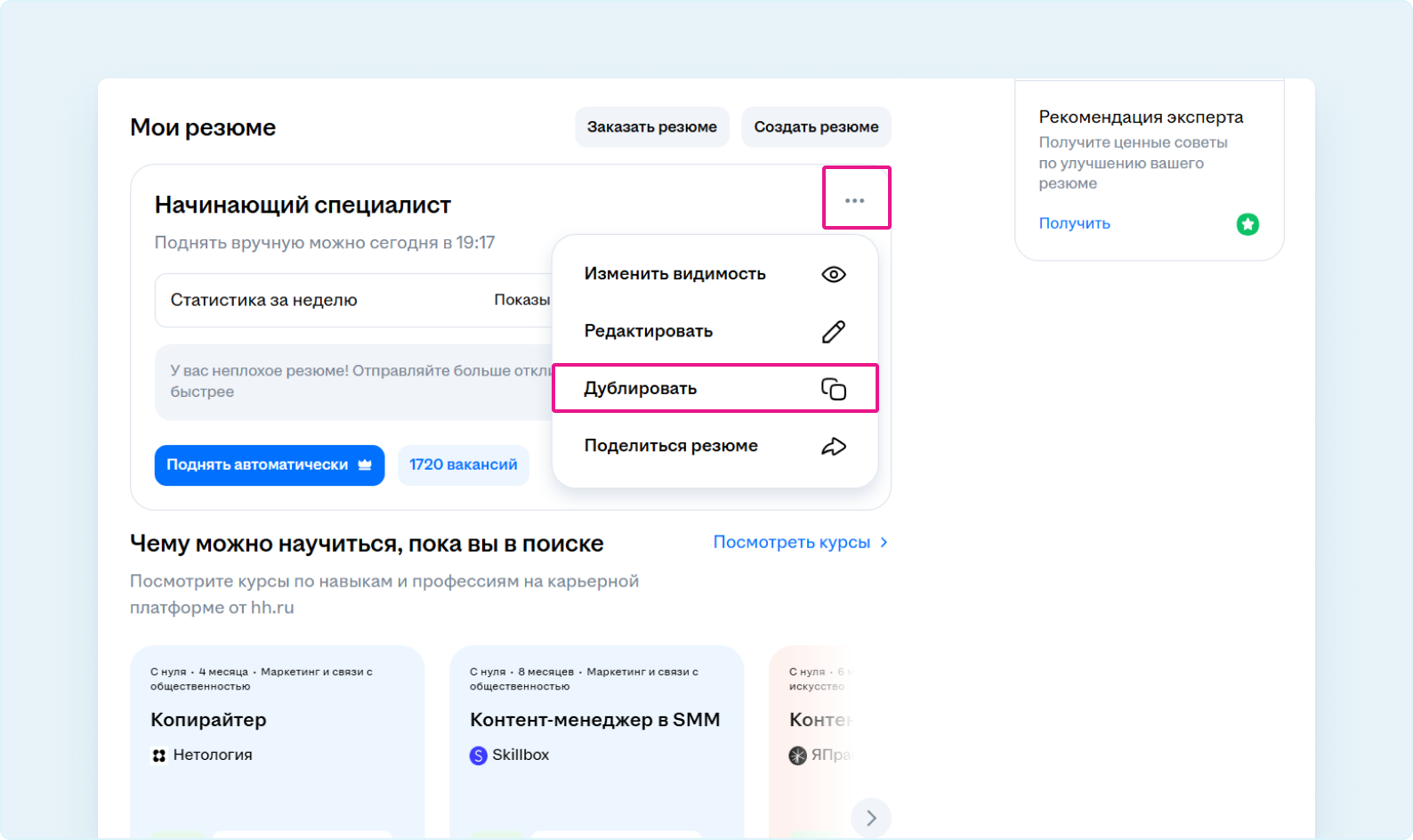Select Дублировать in the dropdown menu
The image size is (1413, 840).
coord(640,389)
